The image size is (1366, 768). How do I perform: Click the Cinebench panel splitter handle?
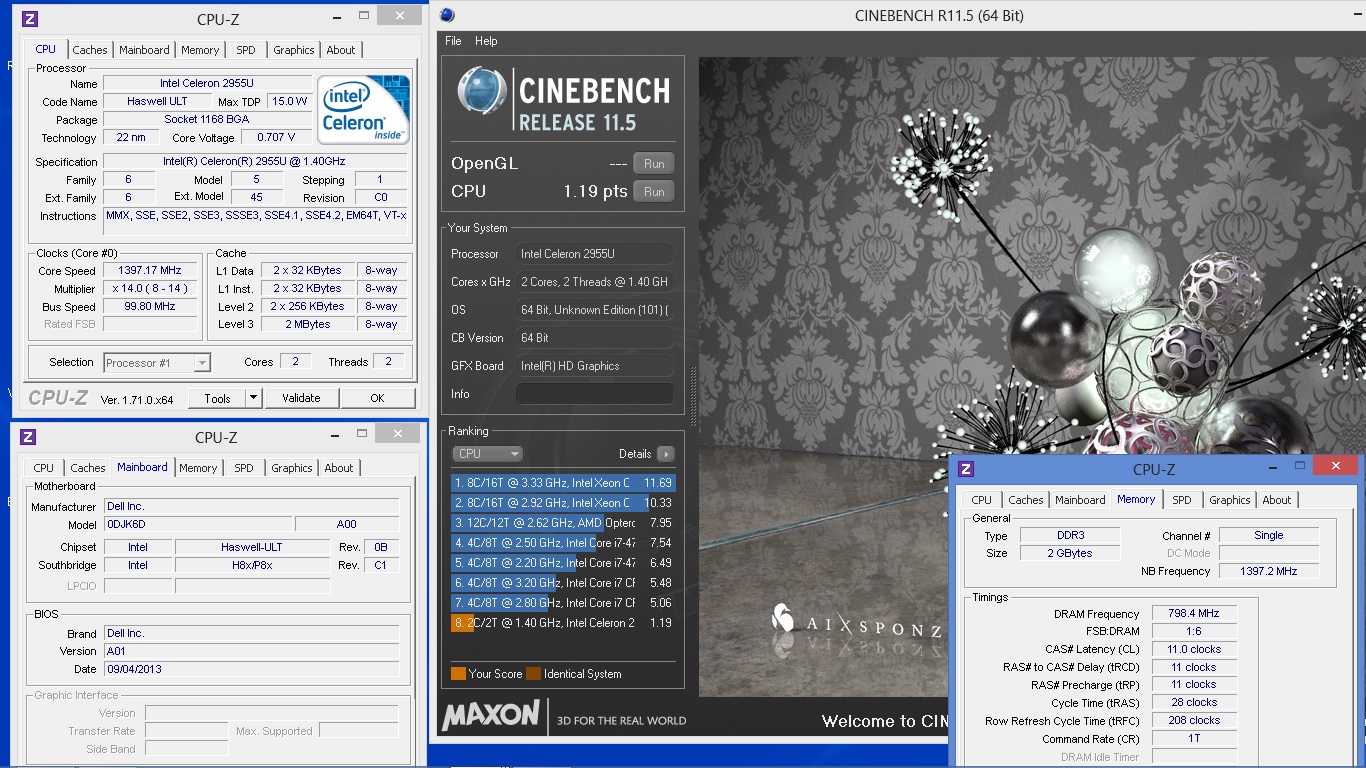click(692, 397)
